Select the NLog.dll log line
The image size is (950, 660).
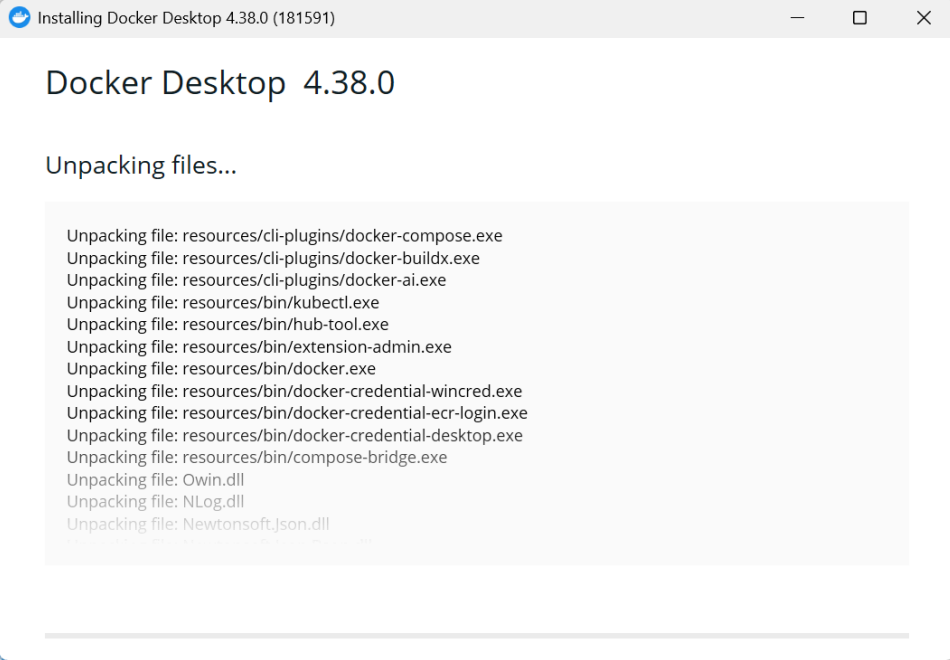(x=156, y=501)
